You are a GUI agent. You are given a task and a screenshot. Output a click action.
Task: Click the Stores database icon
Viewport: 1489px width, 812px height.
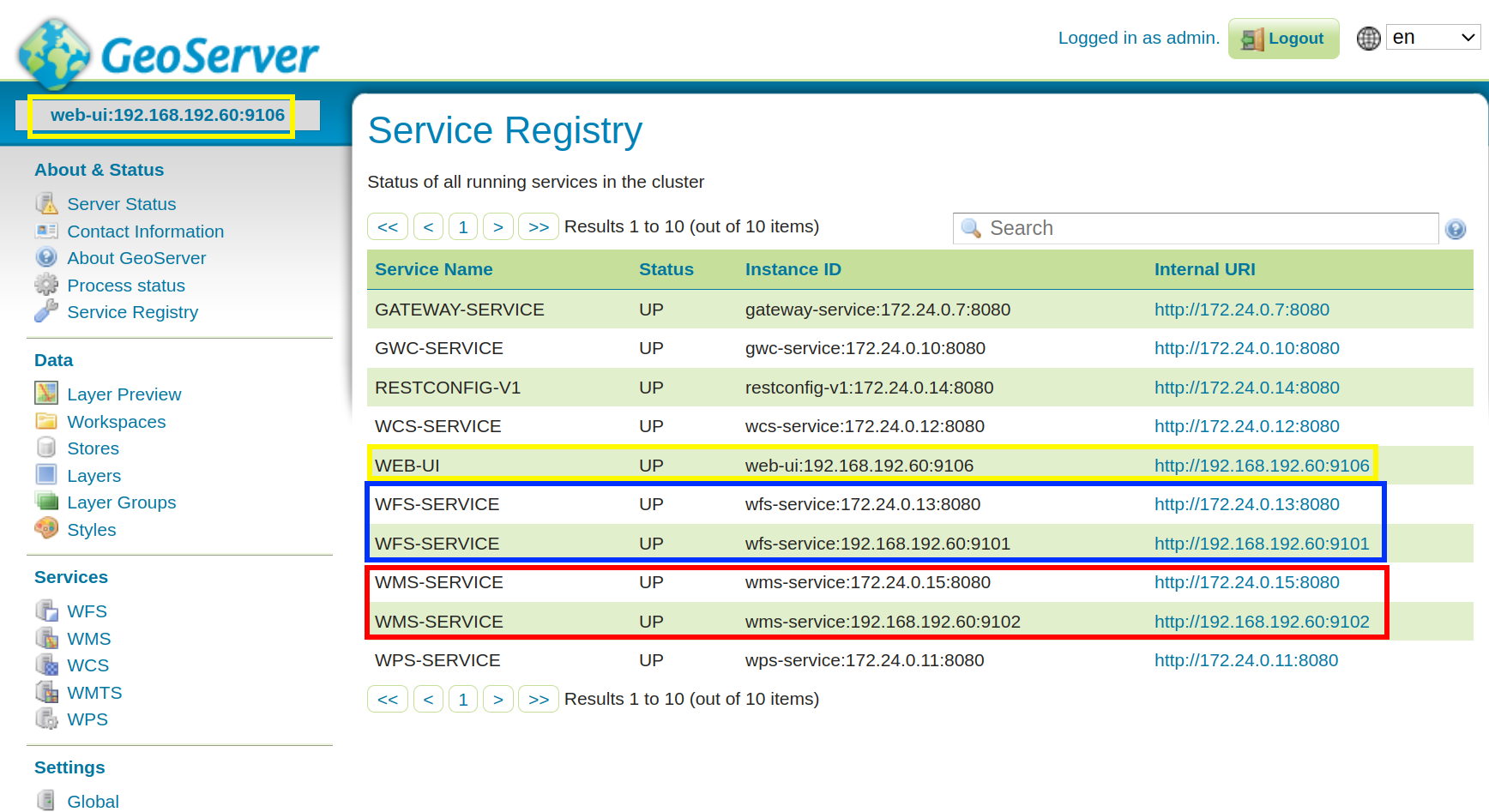click(46, 448)
